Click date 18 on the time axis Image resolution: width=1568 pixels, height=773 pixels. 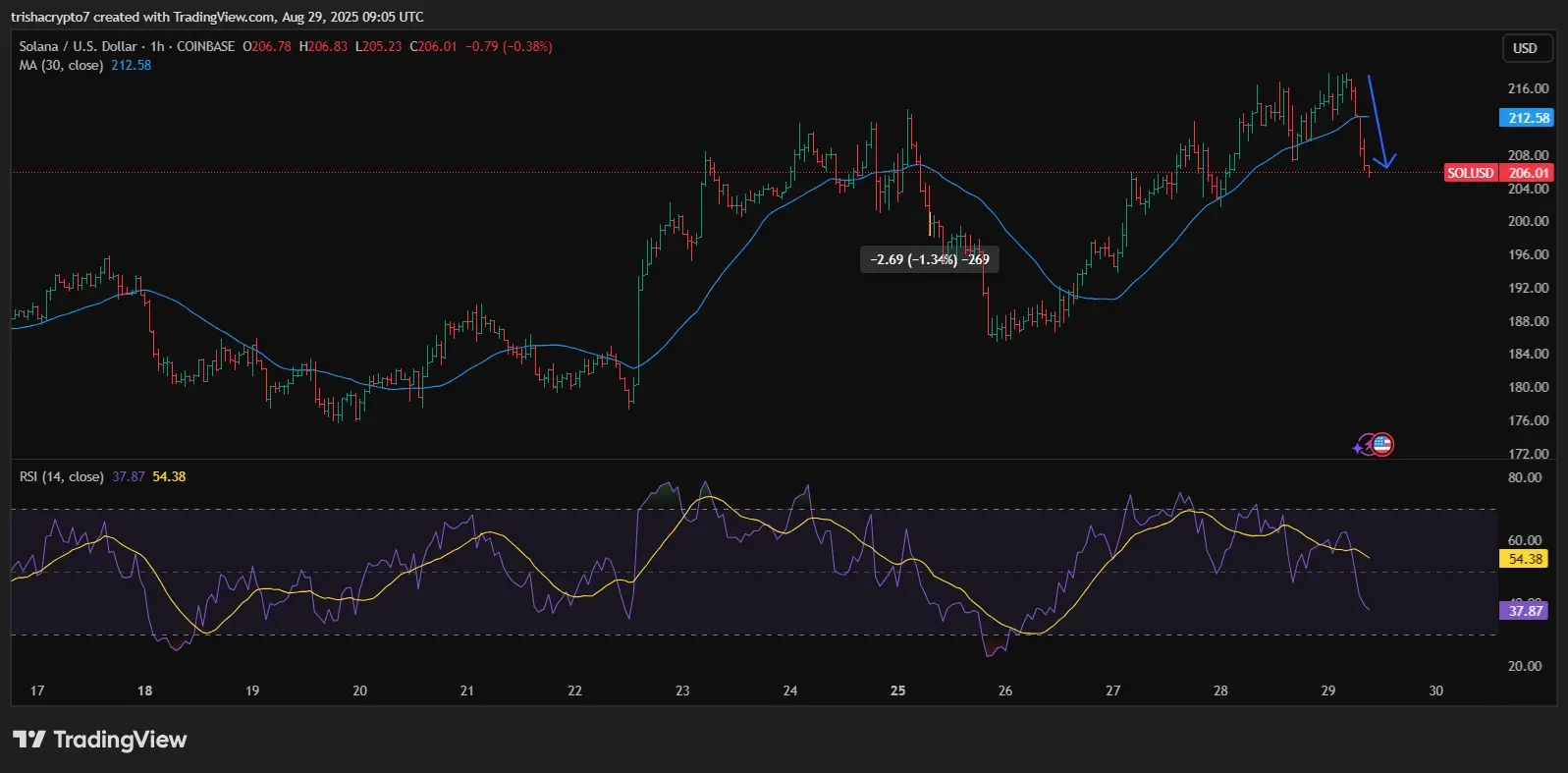click(x=144, y=690)
